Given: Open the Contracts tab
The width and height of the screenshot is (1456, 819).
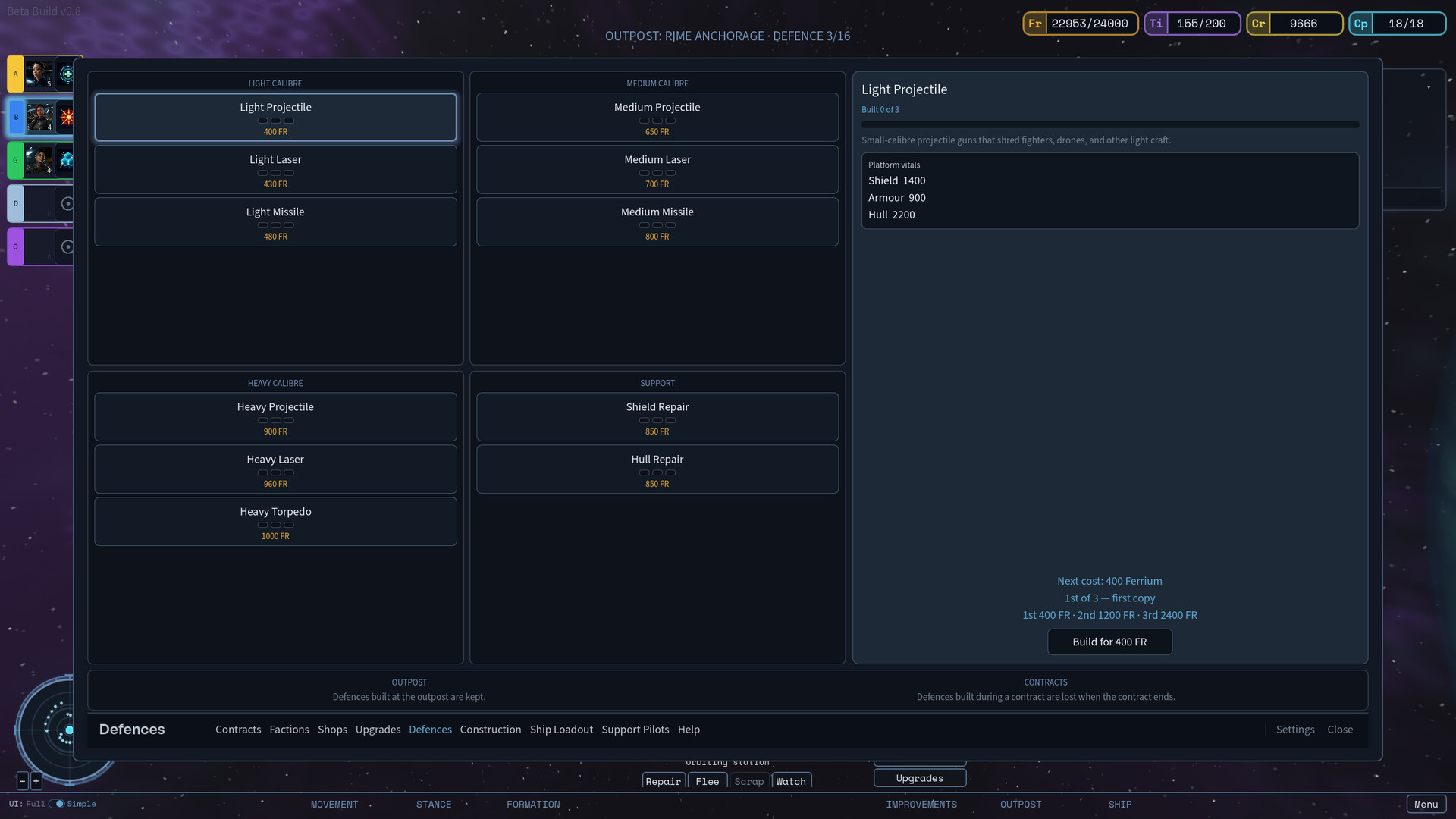Looking at the screenshot, I should (x=238, y=730).
